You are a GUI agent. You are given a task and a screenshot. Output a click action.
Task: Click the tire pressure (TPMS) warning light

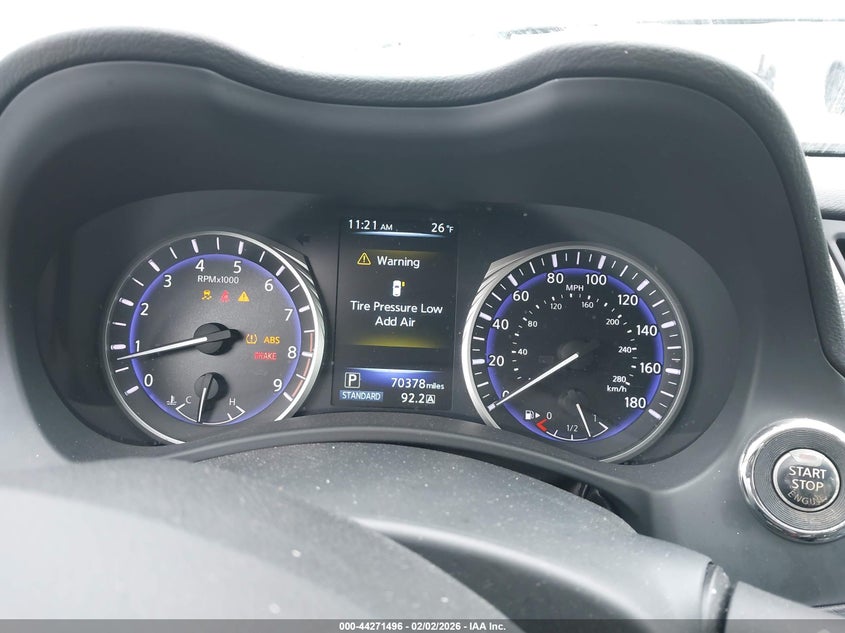click(251, 340)
